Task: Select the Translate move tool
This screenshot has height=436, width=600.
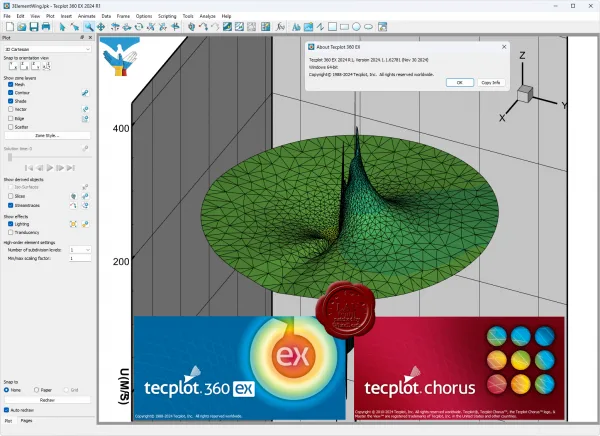Action: [x=101, y=26]
